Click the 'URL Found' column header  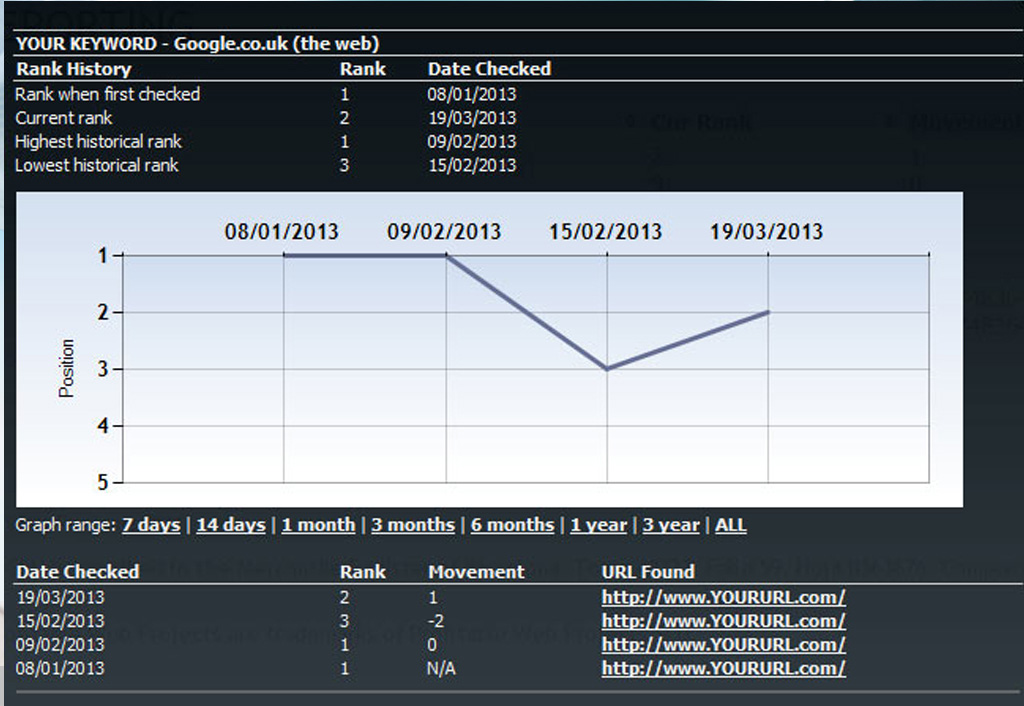(648, 571)
